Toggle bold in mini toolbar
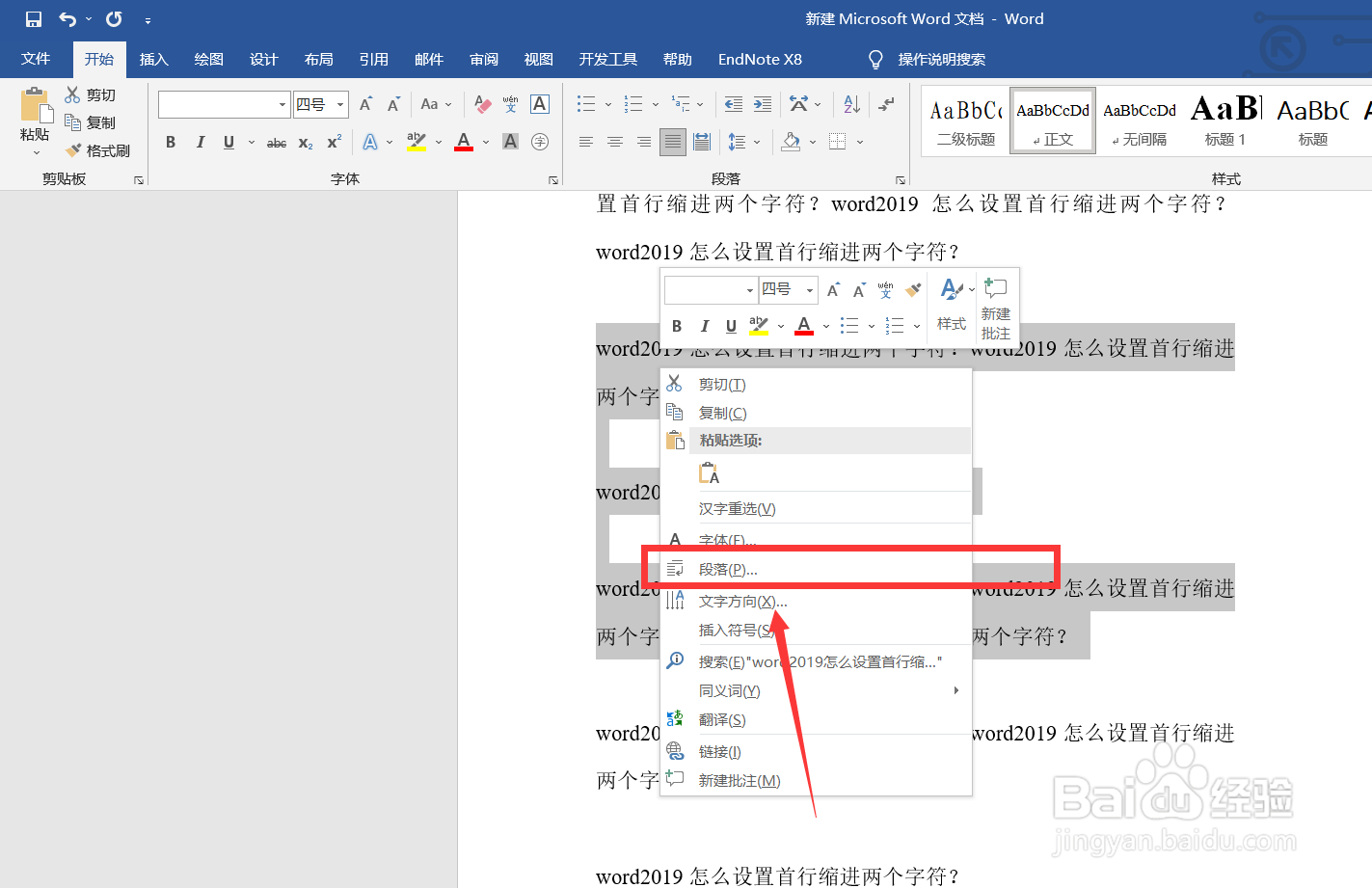The height and width of the screenshot is (888, 1372). 677,326
